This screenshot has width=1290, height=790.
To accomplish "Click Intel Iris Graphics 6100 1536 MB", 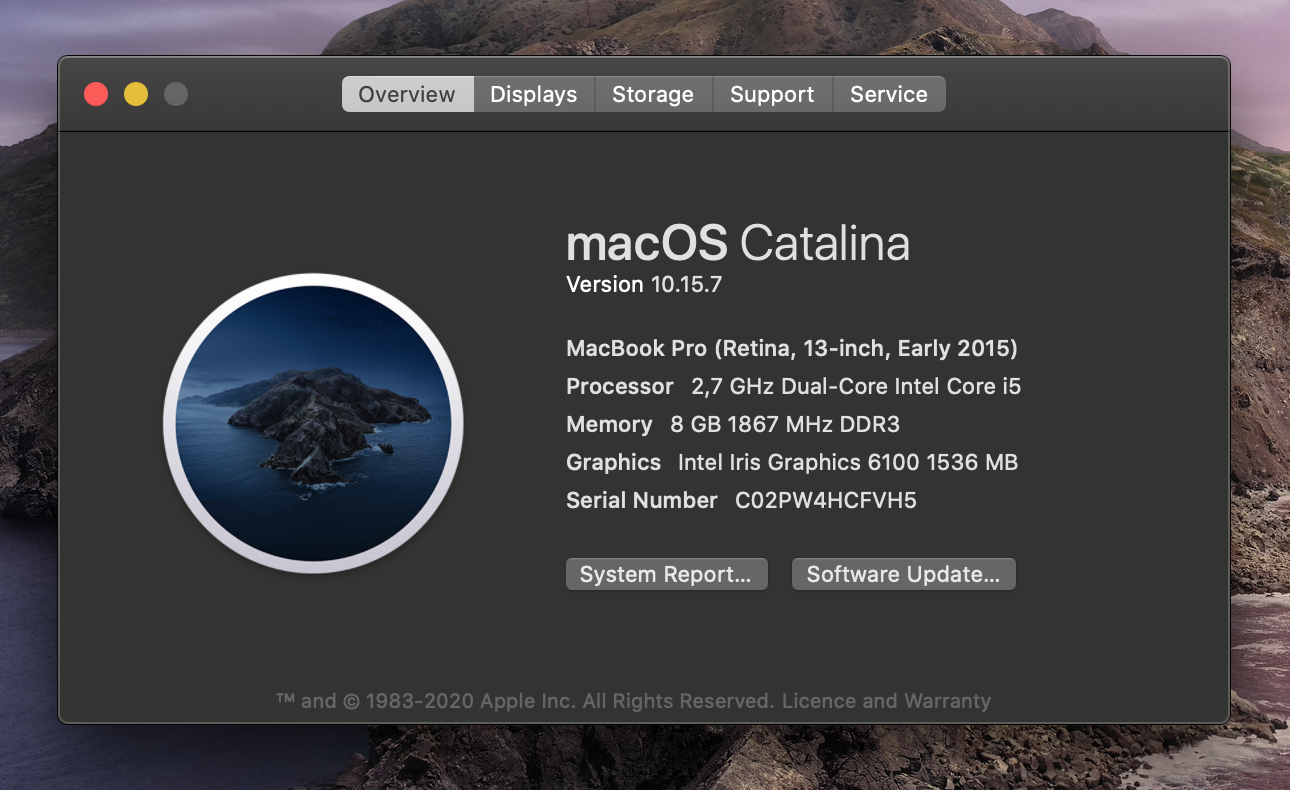I will point(848,462).
